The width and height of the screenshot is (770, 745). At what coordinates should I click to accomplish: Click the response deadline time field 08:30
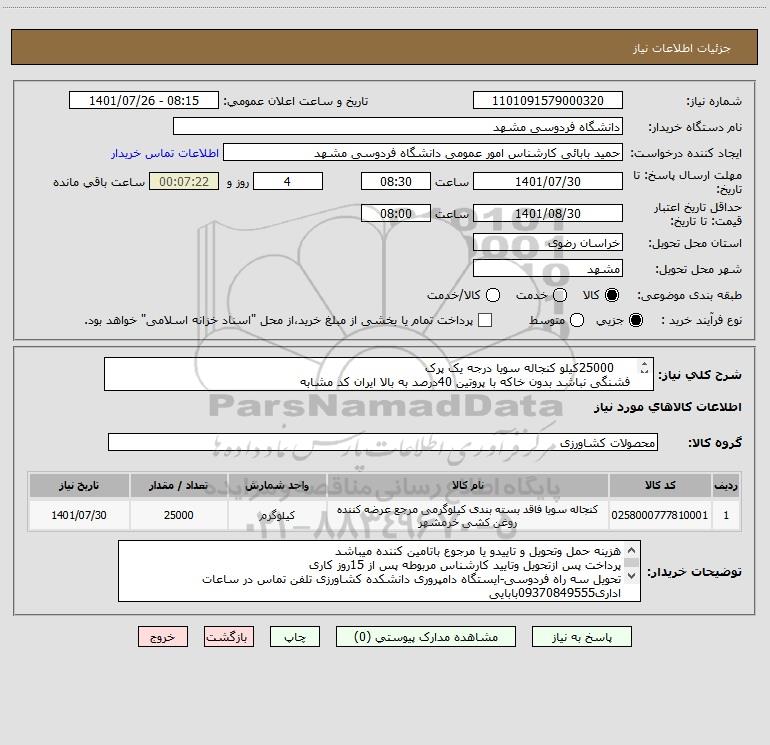(396, 181)
